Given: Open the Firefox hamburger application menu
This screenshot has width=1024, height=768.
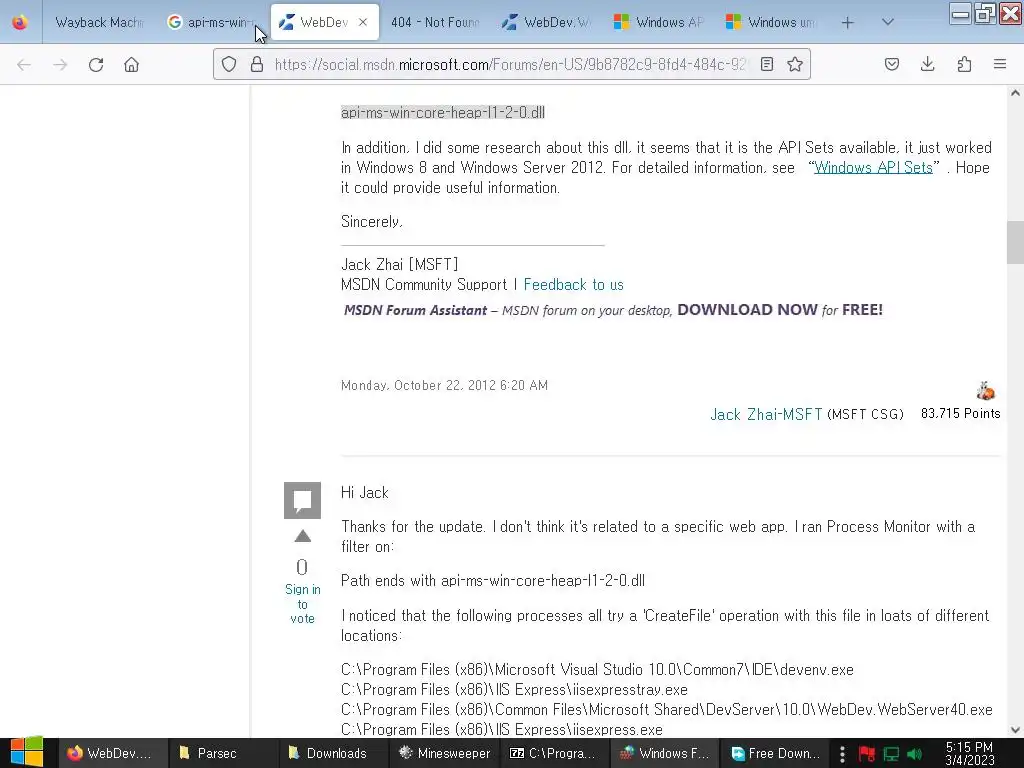Looking at the screenshot, I should pyautogui.click(x=1000, y=64).
